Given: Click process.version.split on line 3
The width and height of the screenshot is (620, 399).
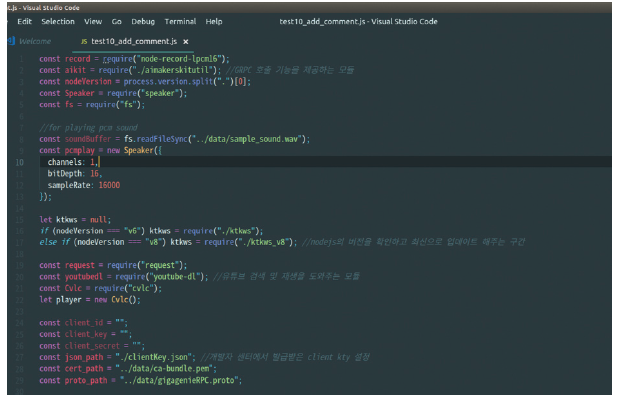Looking at the screenshot, I should click(x=168, y=81).
